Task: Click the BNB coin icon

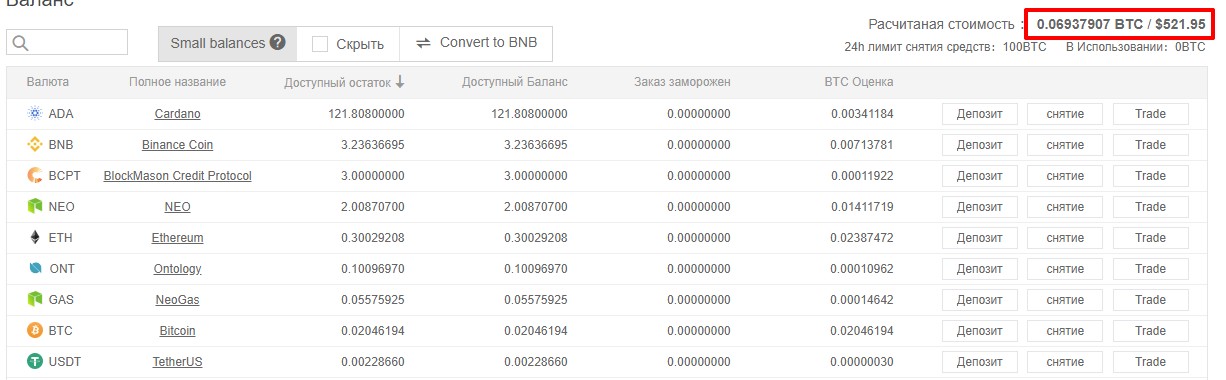Action: tap(35, 145)
